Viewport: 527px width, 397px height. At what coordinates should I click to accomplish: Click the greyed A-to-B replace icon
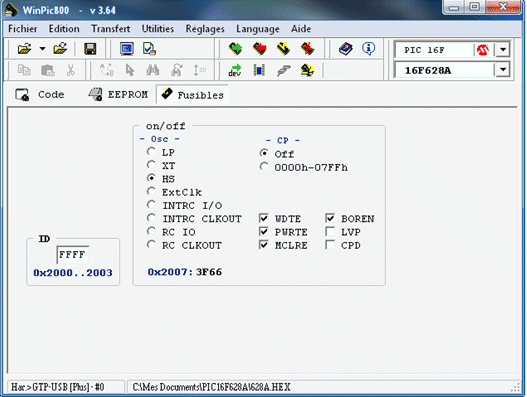pyautogui.click(x=107, y=70)
